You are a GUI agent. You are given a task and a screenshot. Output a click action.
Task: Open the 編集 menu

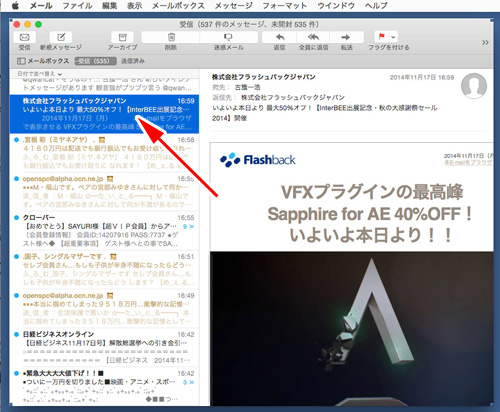pyautogui.click(x=110, y=6)
